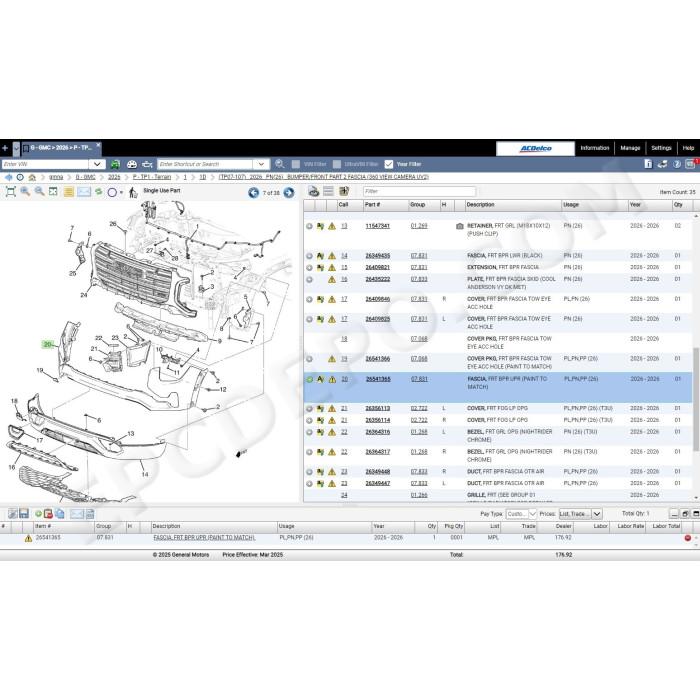The width and height of the screenshot is (700, 700).
Task: Open the notifications icon with red badge
Action: pyautogui.click(x=691, y=164)
